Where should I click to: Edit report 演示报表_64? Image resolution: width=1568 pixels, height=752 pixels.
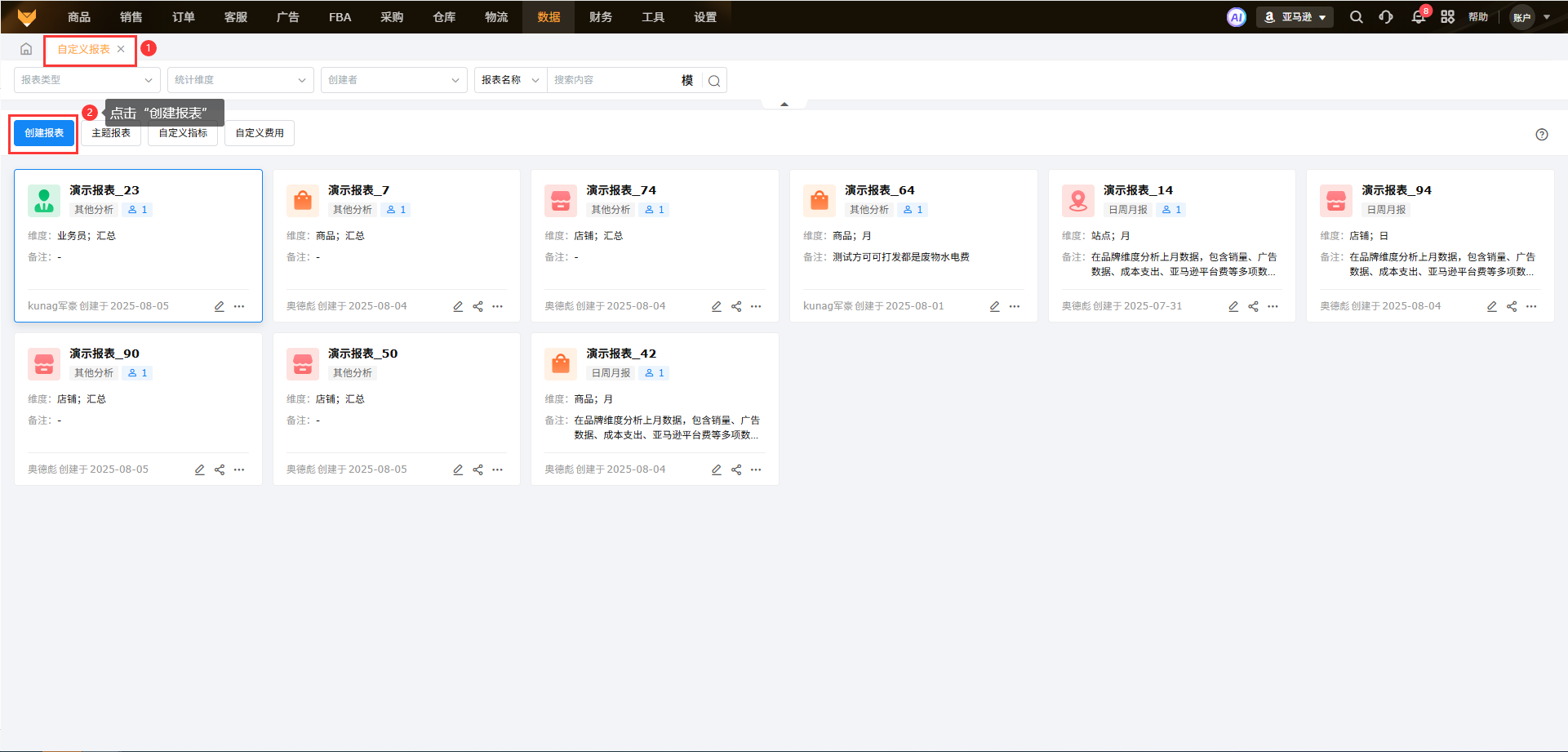pos(995,307)
